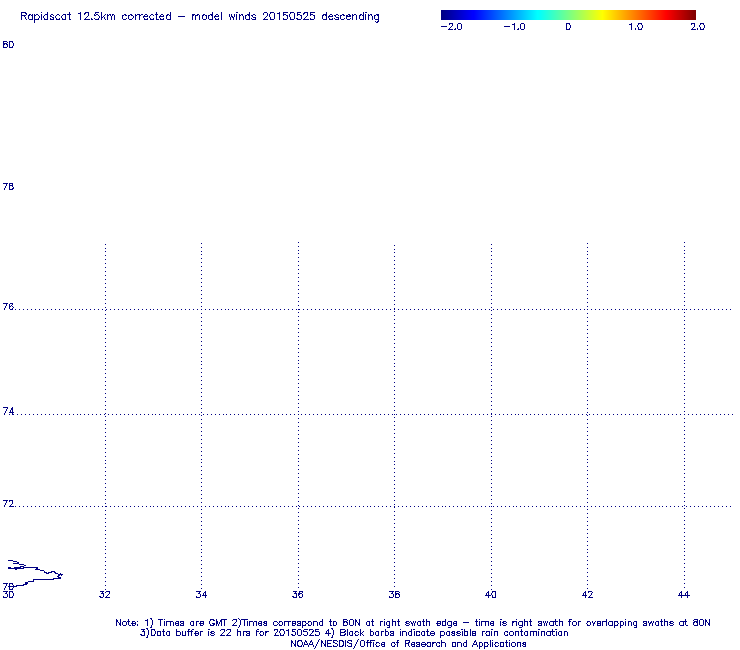This screenshot has width=740, height=650.
Task: Click the 'Data buffer is 22 hrs' note line
Action: pyautogui.click(x=354, y=633)
